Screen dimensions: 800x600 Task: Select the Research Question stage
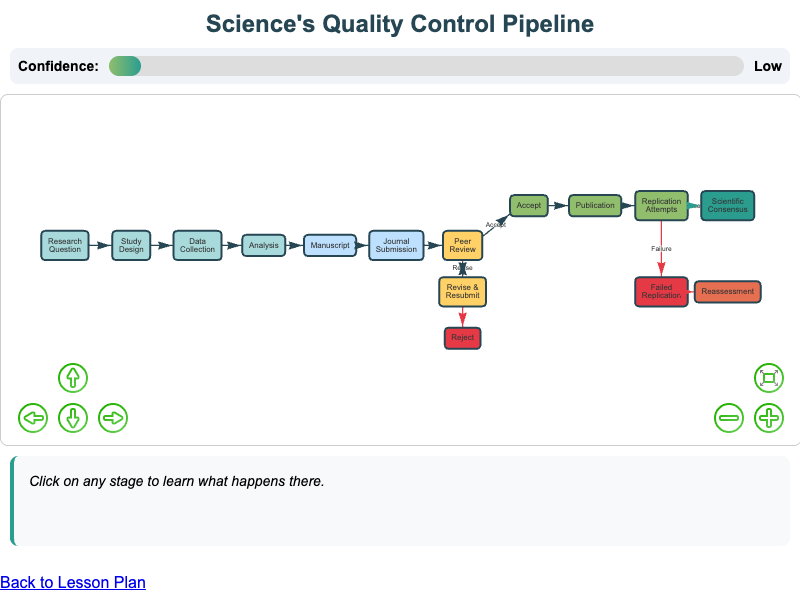point(65,245)
